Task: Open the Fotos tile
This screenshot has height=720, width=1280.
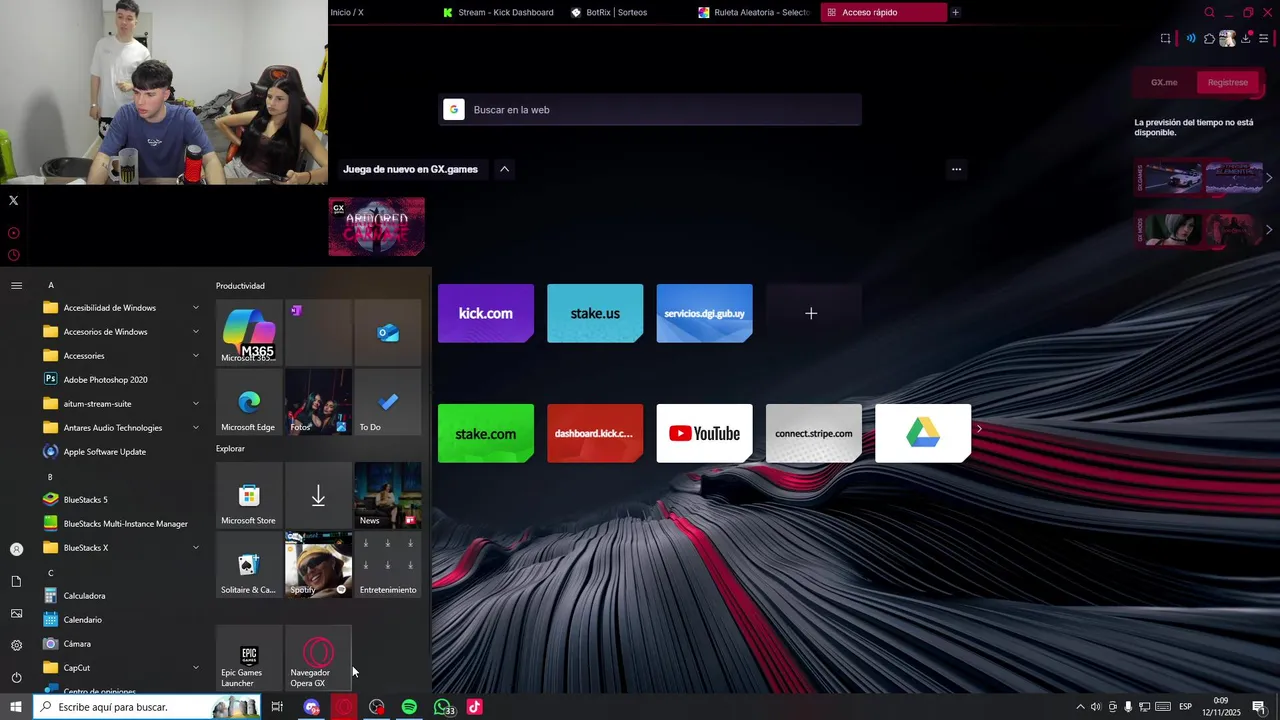Action: [318, 402]
